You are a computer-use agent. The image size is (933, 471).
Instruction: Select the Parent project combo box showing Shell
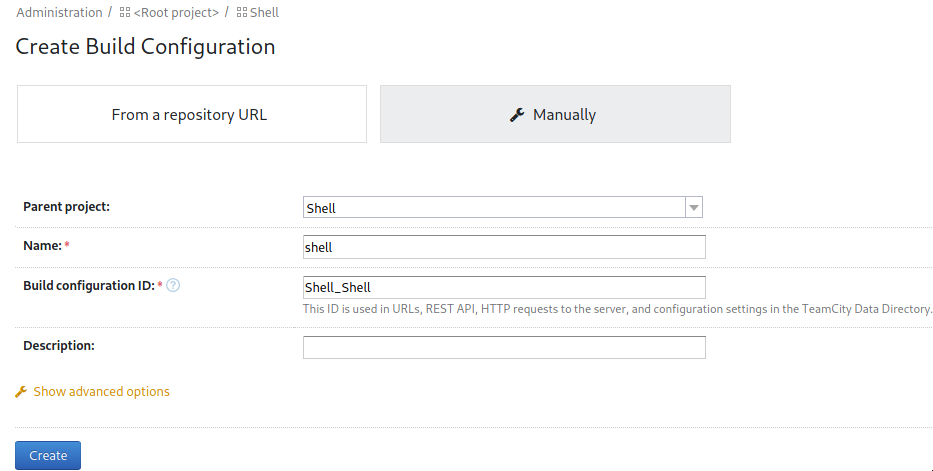coord(503,208)
